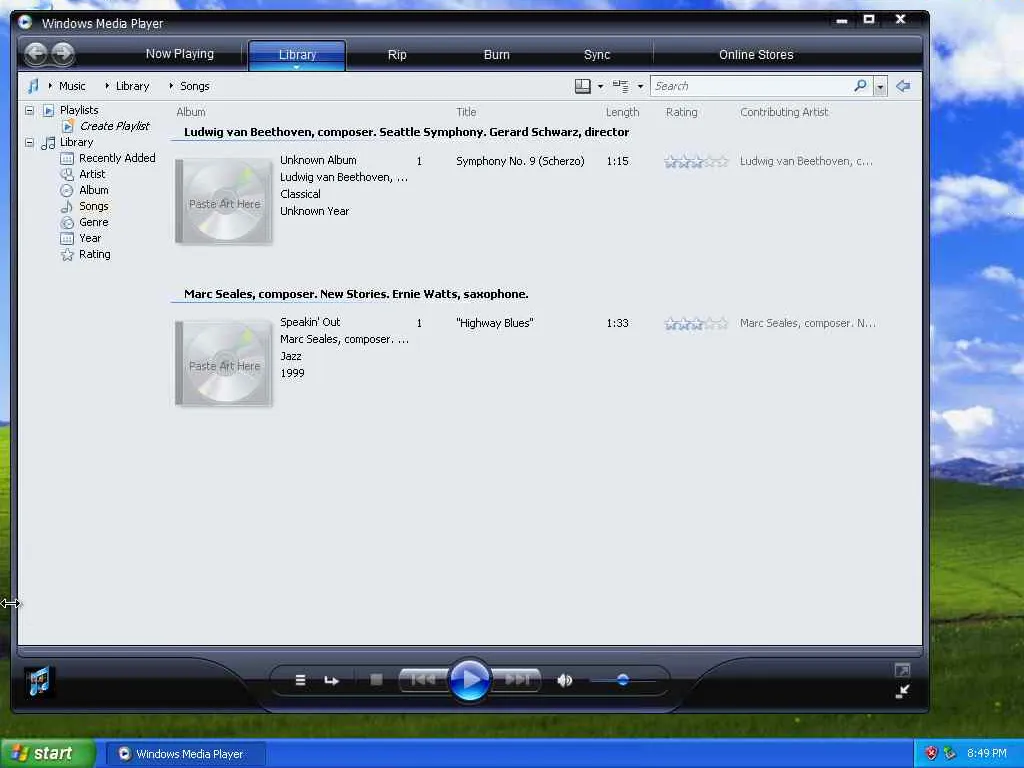Switch to the Now Playing tab

(180, 54)
